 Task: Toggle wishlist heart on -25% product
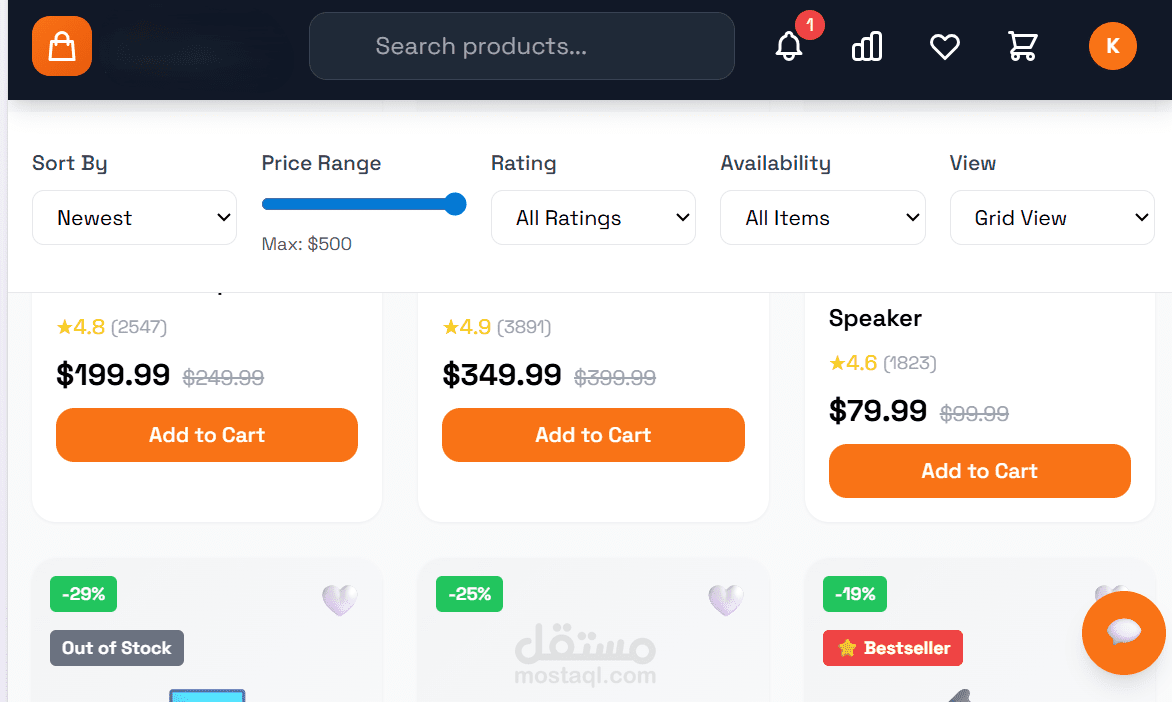click(725, 600)
